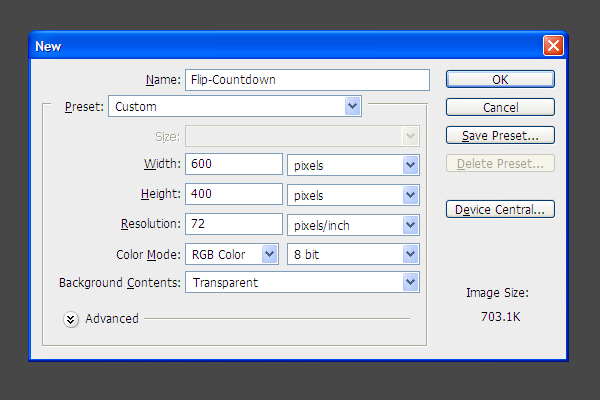Click the Advanced label text

pyautogui.click(x=112, y=318)
